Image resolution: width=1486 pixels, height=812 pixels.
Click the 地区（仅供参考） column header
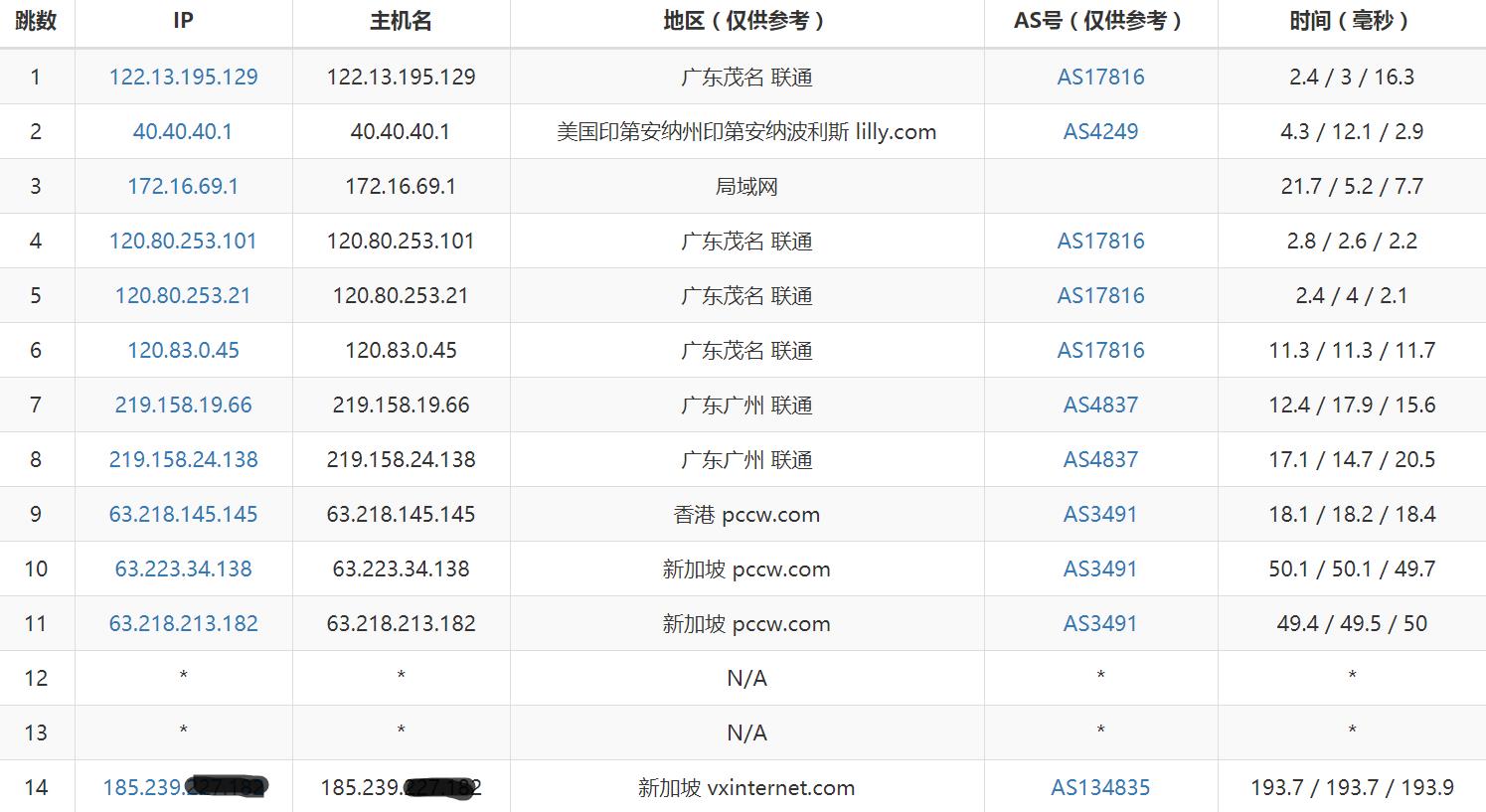click(x=746, y=21)
